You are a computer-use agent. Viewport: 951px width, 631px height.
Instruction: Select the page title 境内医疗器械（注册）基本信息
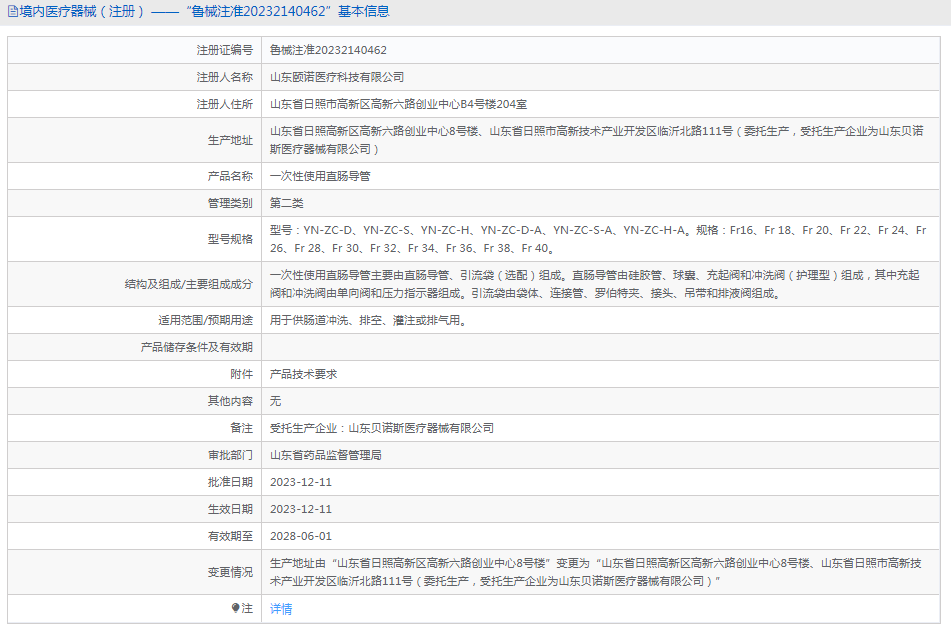coord(204,12)
